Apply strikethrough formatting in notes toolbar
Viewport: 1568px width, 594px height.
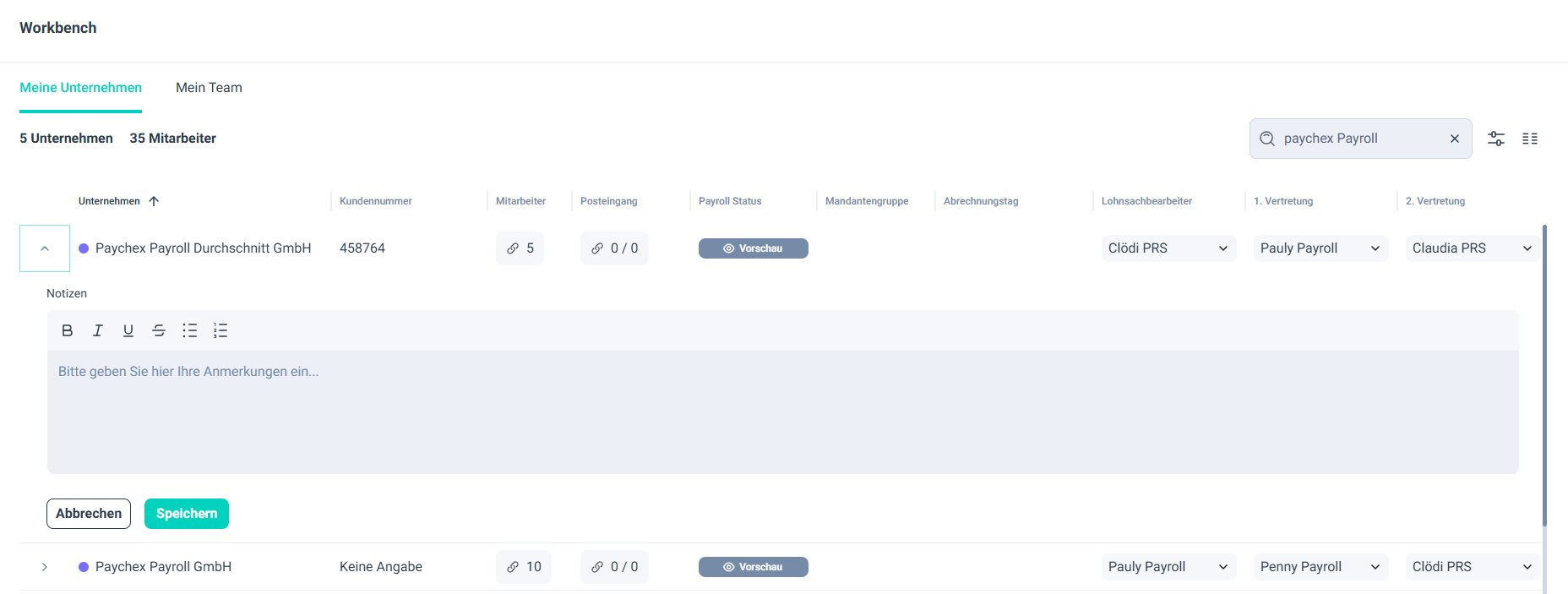point(159,330)
